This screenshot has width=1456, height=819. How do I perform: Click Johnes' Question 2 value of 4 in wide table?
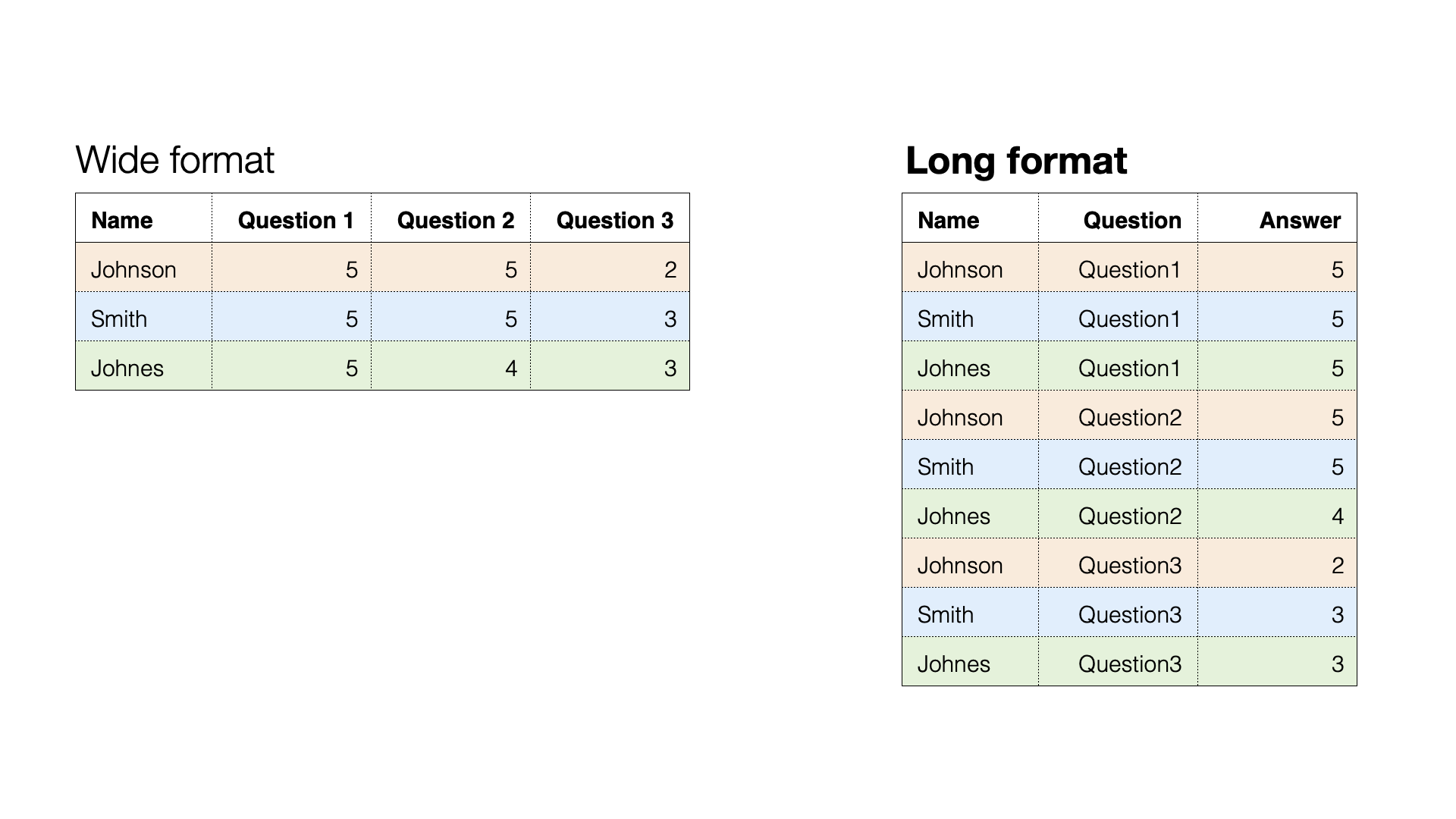(510, 368)
